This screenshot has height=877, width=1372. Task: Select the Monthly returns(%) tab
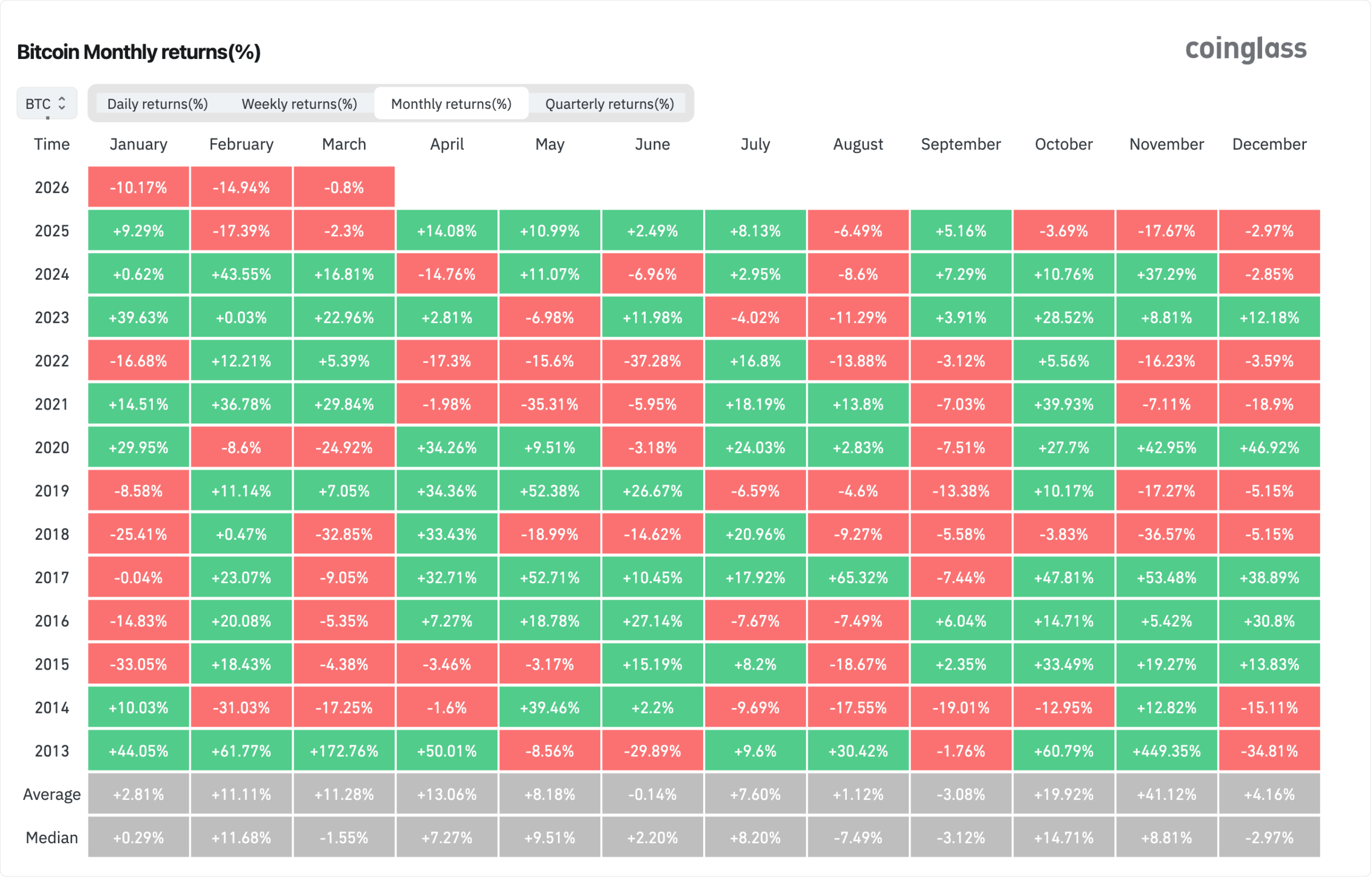[451, 103]
